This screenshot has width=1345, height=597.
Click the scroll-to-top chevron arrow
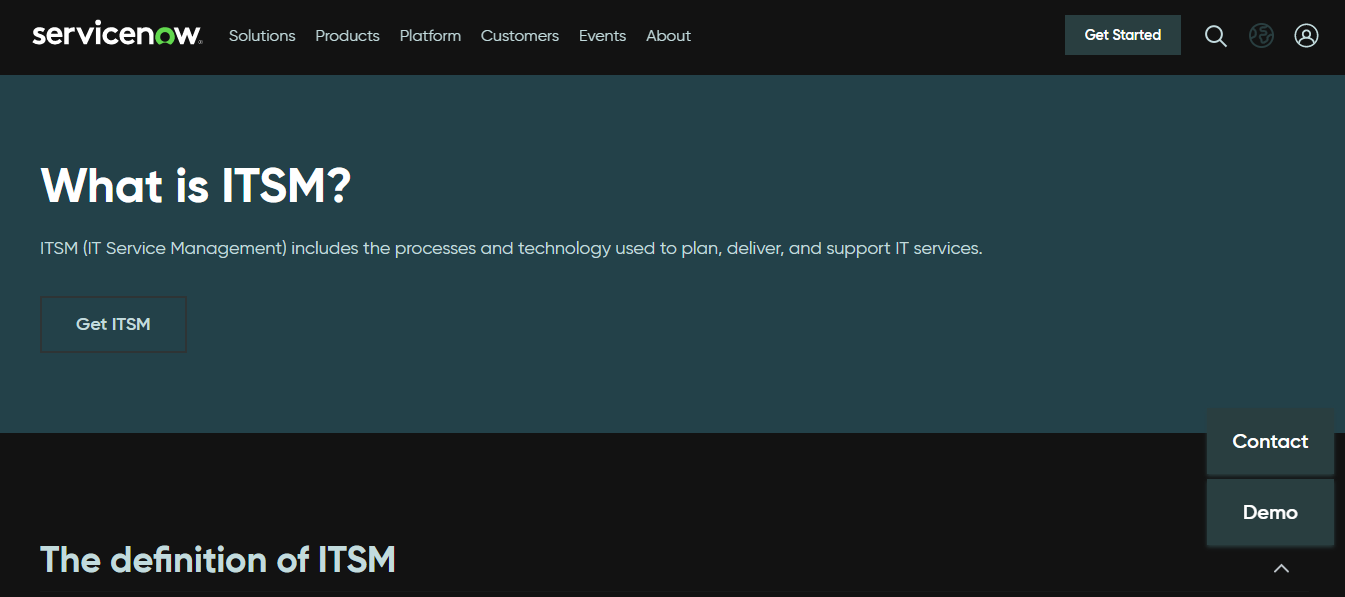(1281, 568)
